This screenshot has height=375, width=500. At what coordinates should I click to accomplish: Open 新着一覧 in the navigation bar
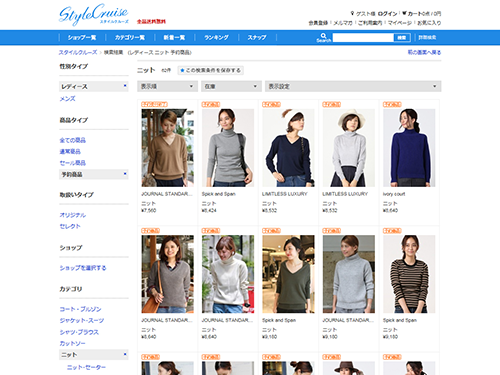click(174, 37)
